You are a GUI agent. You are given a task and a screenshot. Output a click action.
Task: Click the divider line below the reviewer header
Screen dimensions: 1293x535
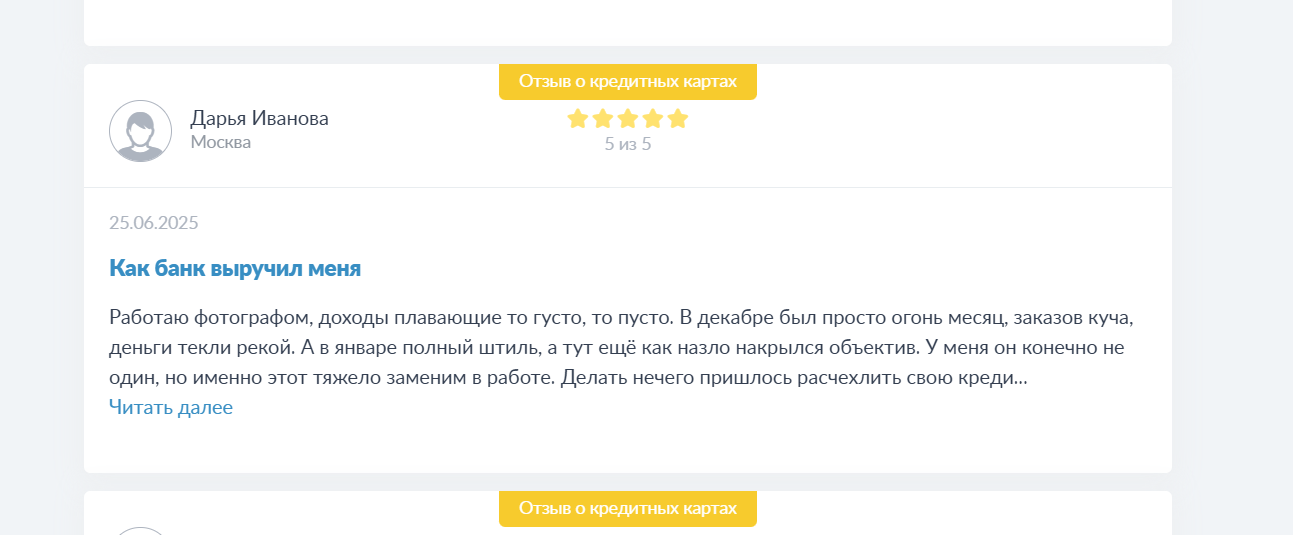coord(628,187)
